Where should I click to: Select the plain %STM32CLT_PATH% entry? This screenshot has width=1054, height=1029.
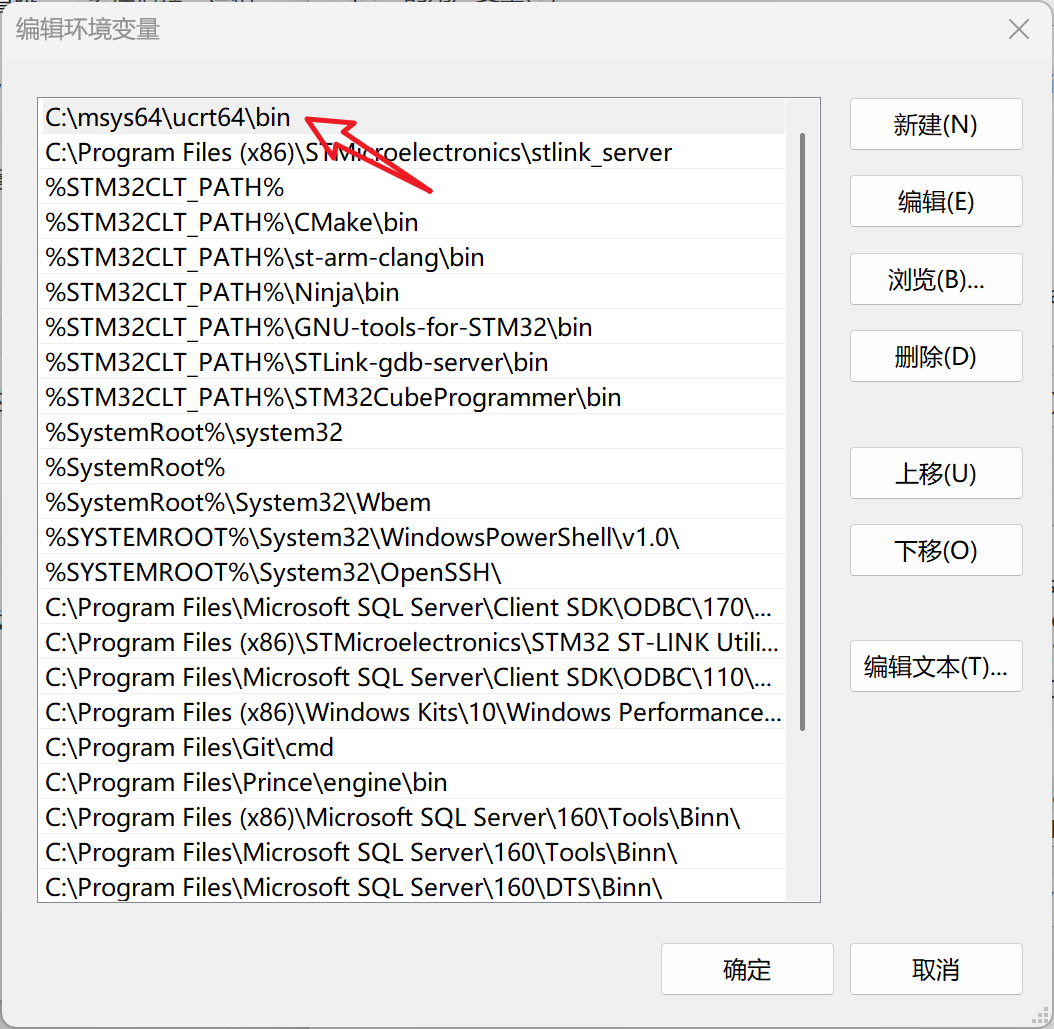[x=412, y=188]
